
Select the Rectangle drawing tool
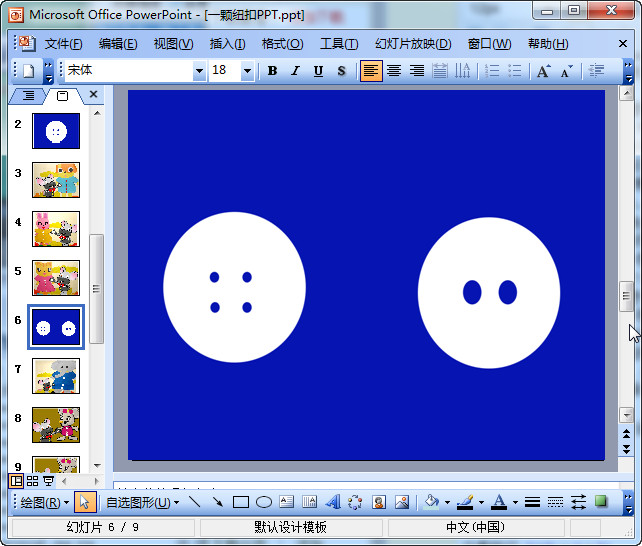pyautogui.click(x=241, y=502)
